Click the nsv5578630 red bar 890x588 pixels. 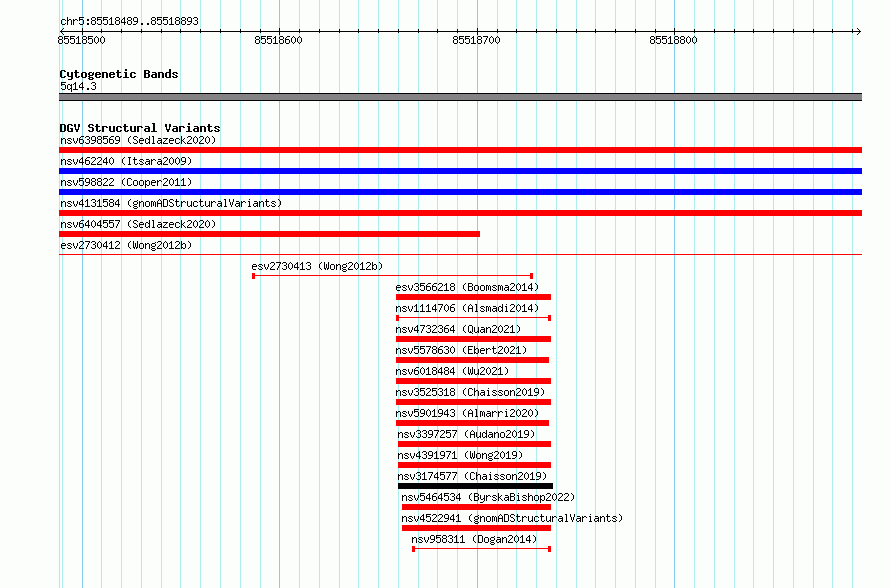pyautogui.click(x=472, y=360)
